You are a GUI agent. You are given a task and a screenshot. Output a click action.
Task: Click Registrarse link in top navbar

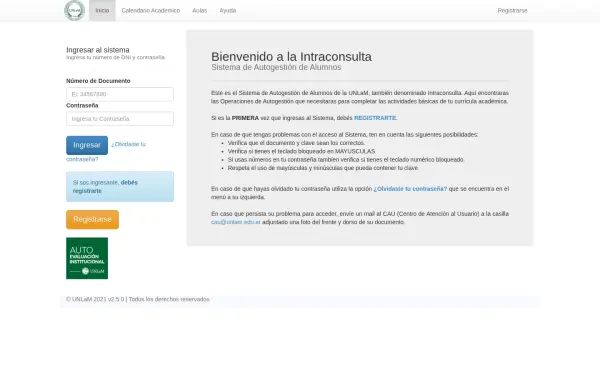coord(512,11)
